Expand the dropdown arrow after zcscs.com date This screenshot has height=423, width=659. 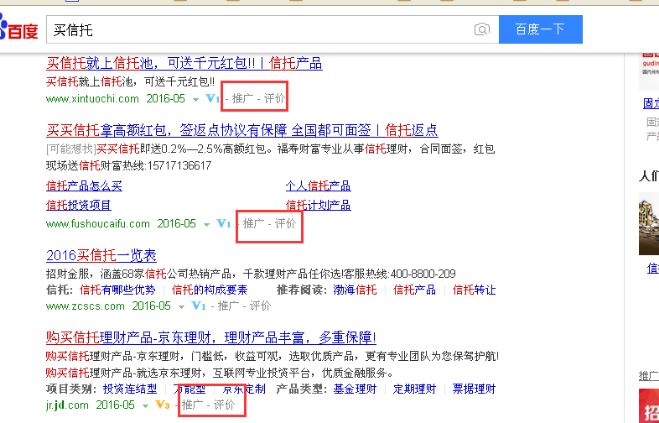pos(181,307)
